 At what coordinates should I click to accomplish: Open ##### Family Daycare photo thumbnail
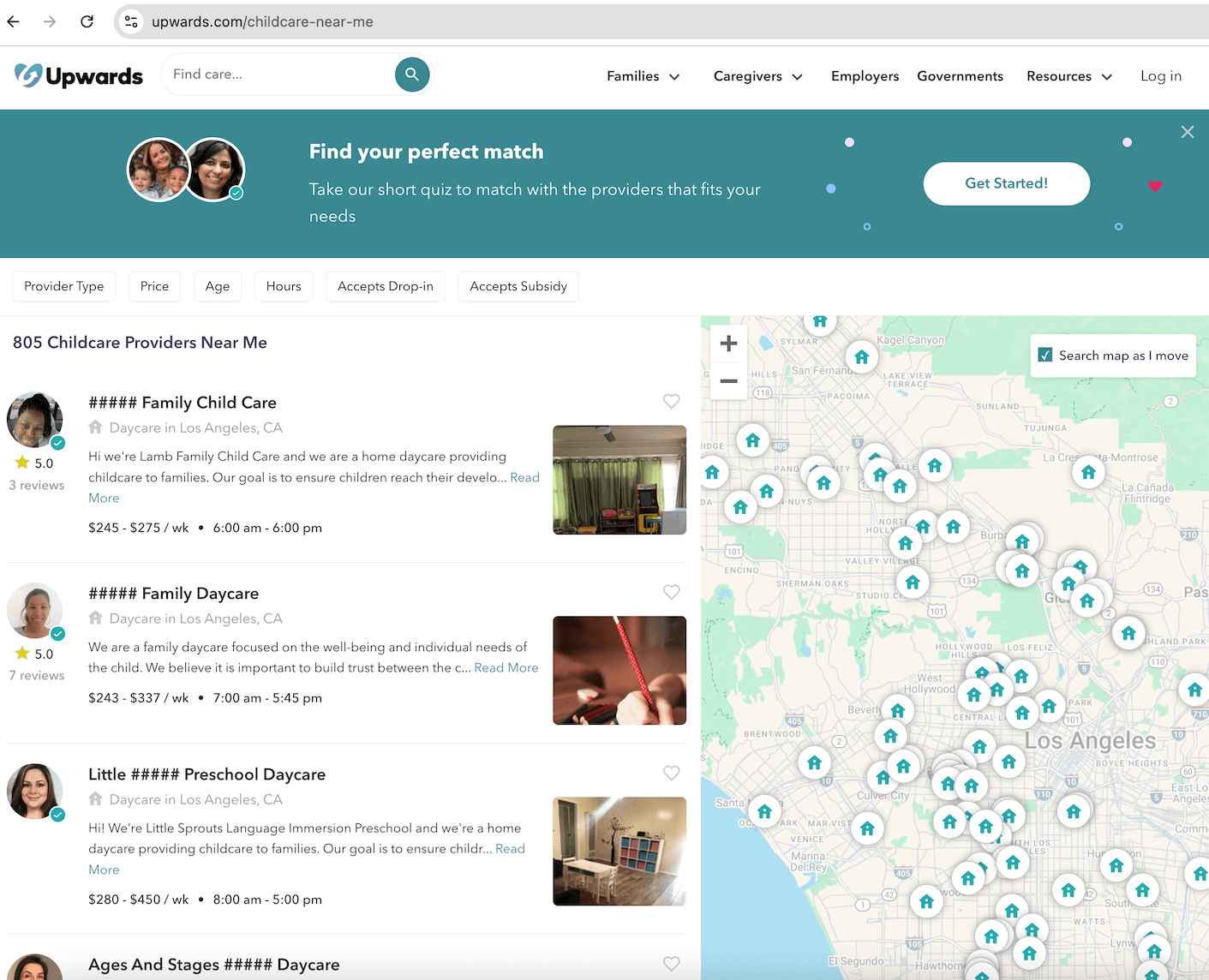[619, 671]
